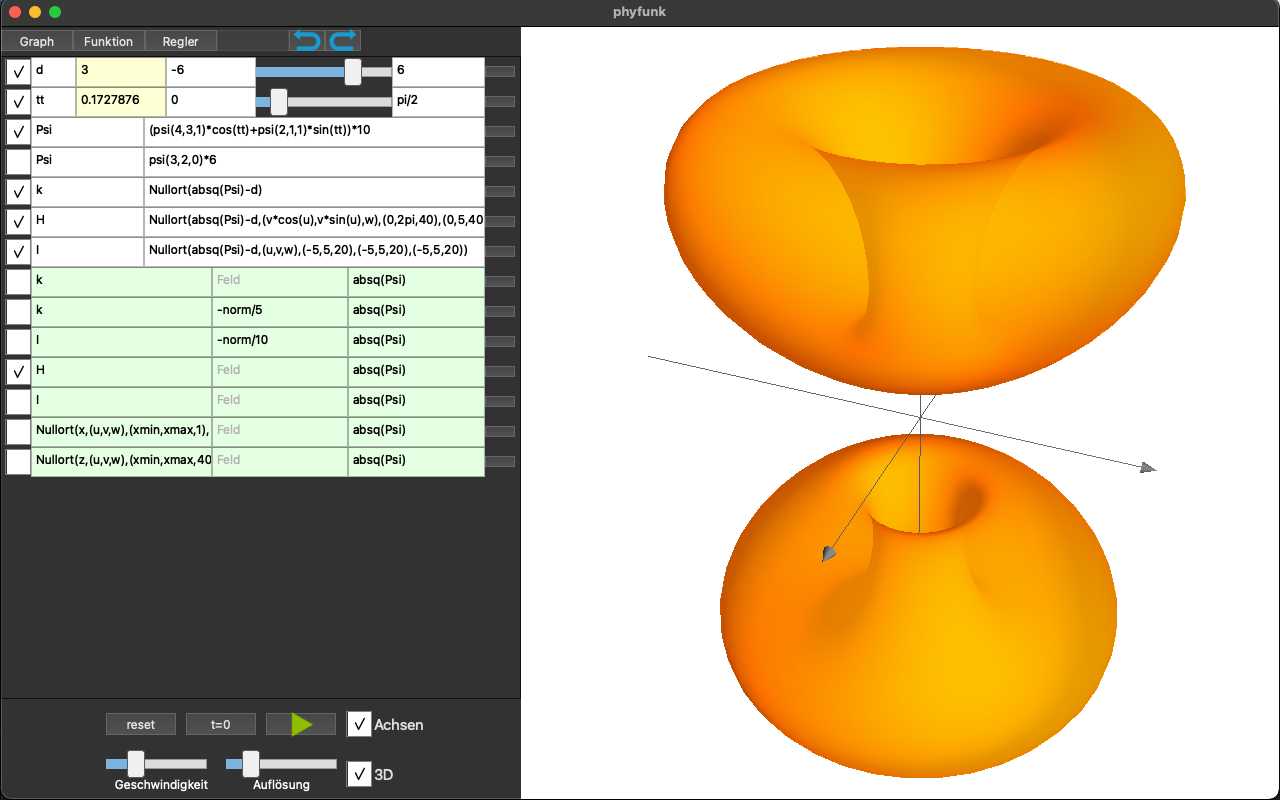
Task: Click the gray handle beside the tt row
Action: pyautogui.click(x=500, y=102)
